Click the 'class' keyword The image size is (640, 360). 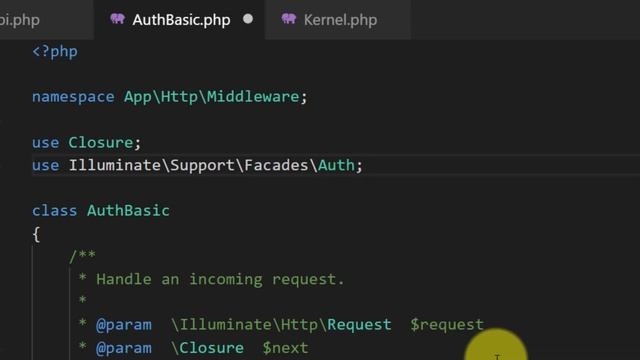pyautogui.click(x=54, y=211)
